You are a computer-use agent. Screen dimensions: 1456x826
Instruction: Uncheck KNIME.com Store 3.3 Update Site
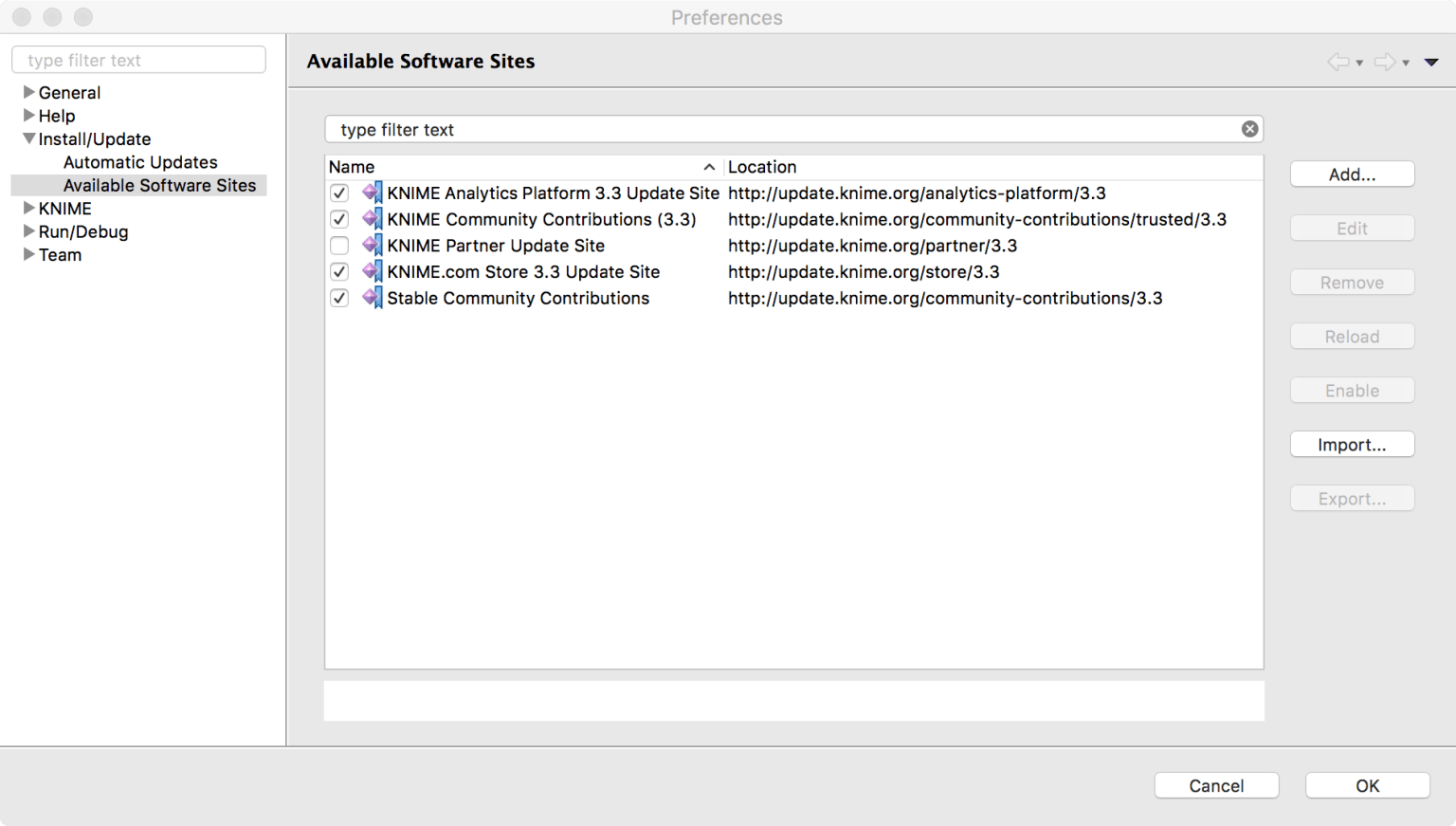[339, 271]
